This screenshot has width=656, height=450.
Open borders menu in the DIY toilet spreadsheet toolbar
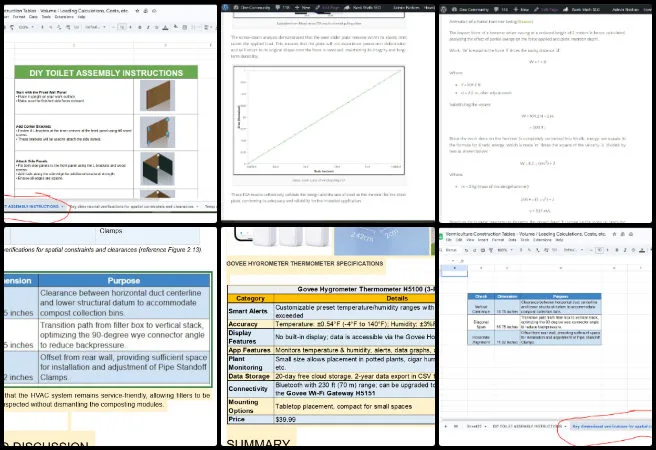click(184, 27)
